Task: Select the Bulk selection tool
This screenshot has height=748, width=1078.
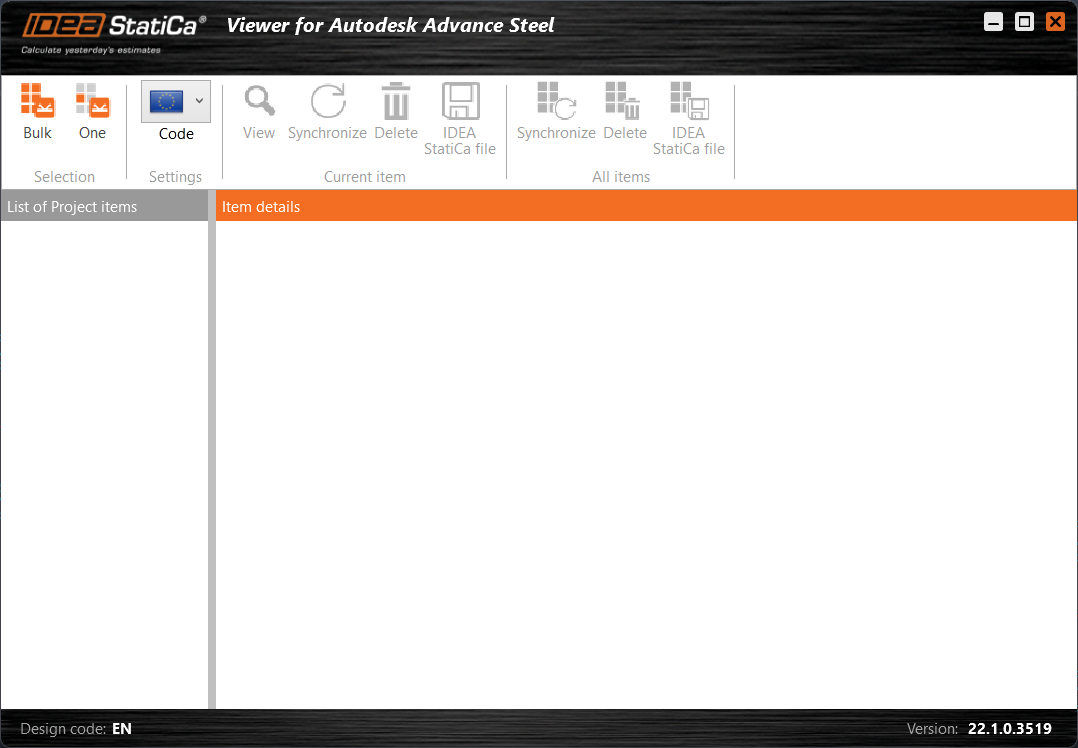Action: 37,110
